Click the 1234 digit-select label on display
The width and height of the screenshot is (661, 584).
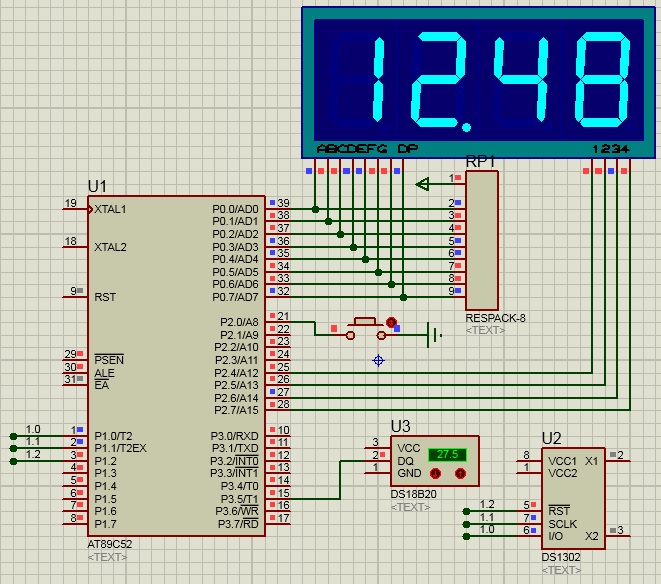tap(611, 148)
